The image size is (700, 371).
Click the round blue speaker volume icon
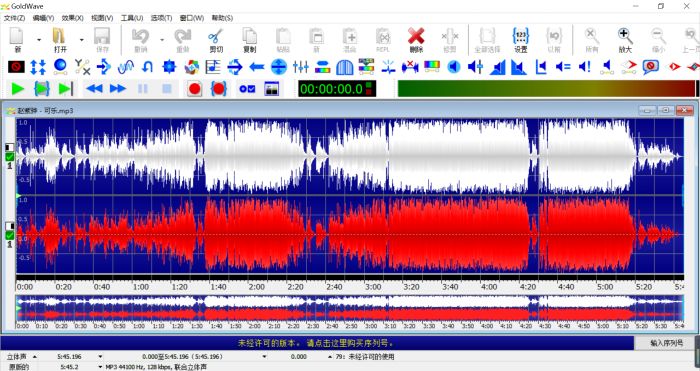pos(454,67)
